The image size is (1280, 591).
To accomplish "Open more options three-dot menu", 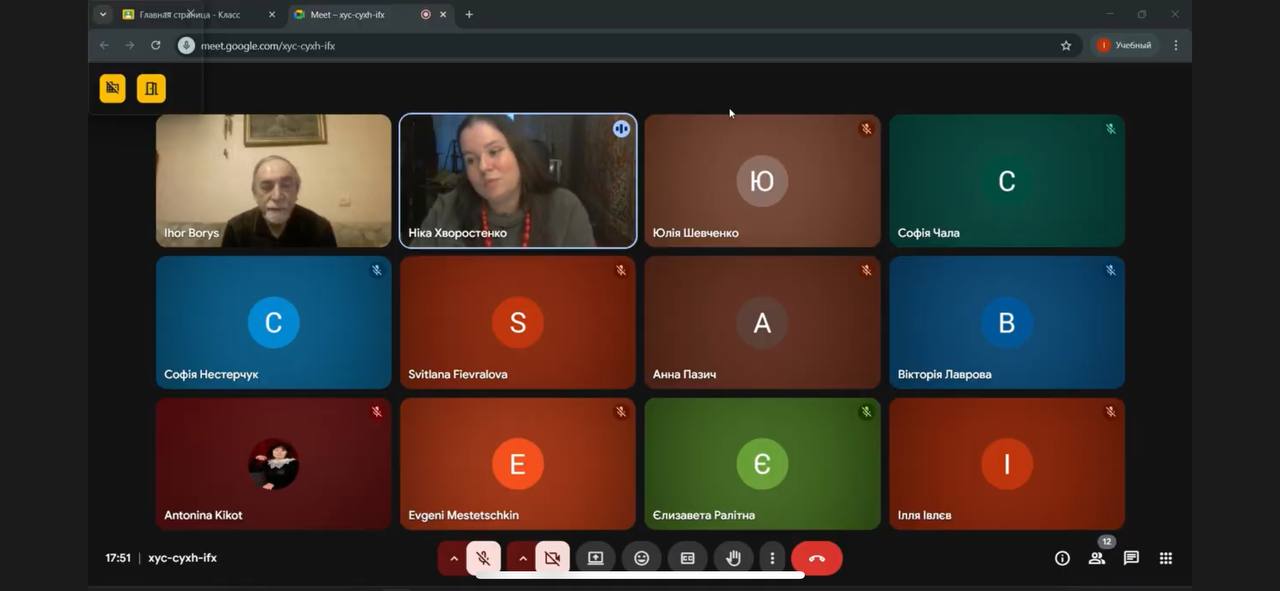I will coord(772,558).
